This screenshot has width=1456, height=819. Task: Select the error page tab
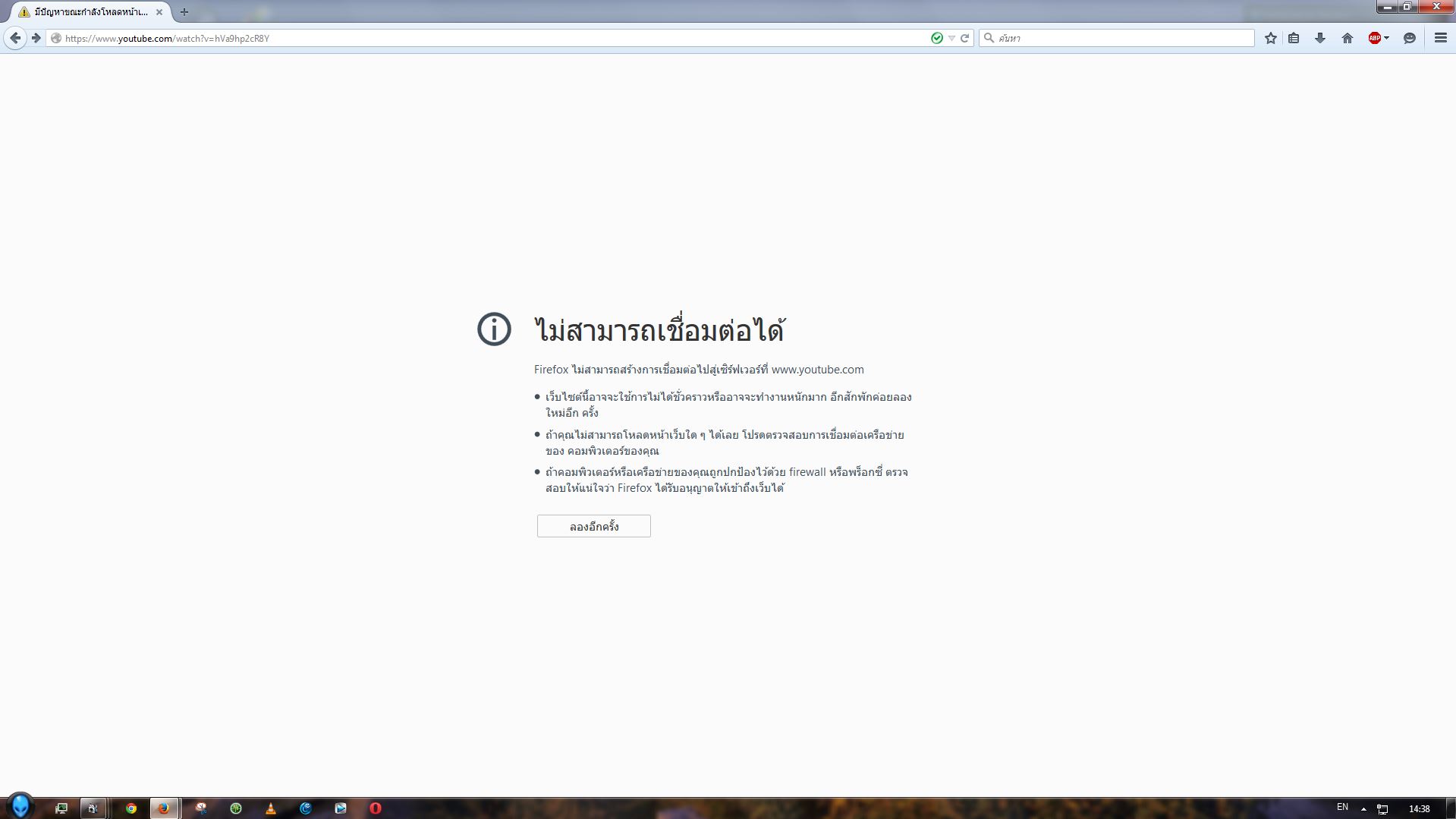[x=90, y=12]
